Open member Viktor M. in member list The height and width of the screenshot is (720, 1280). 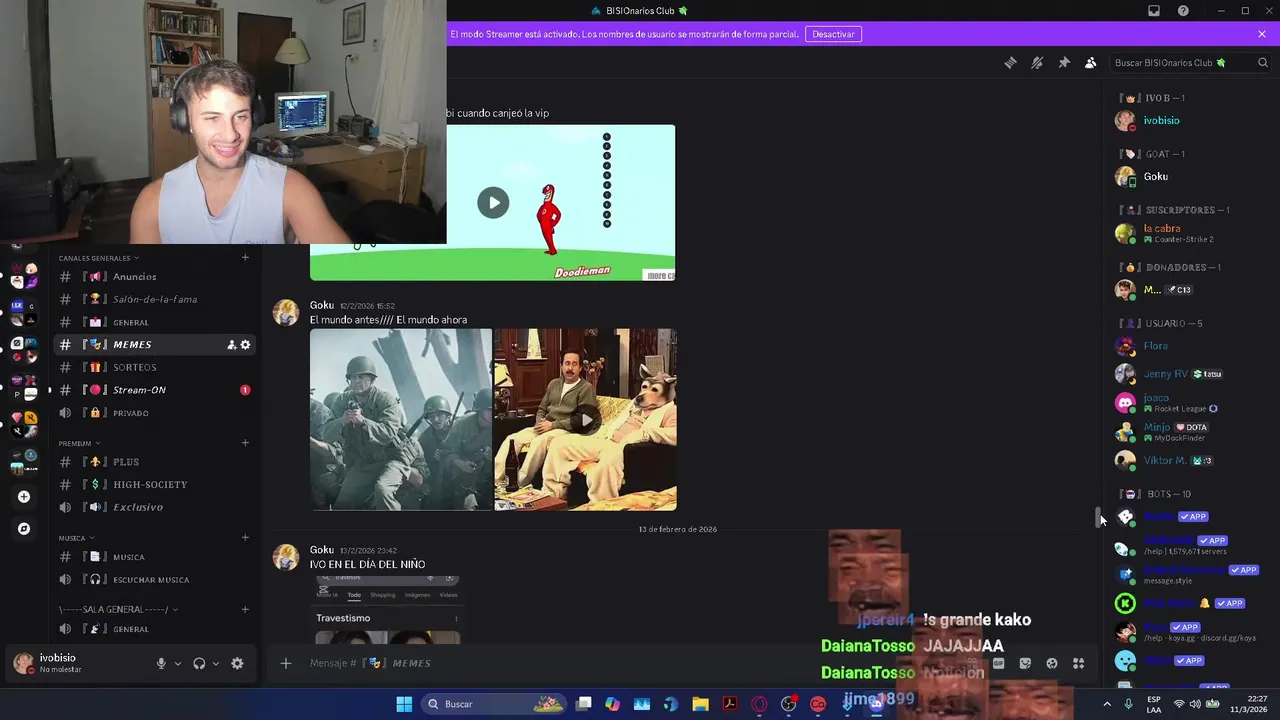coord(1190,460)
